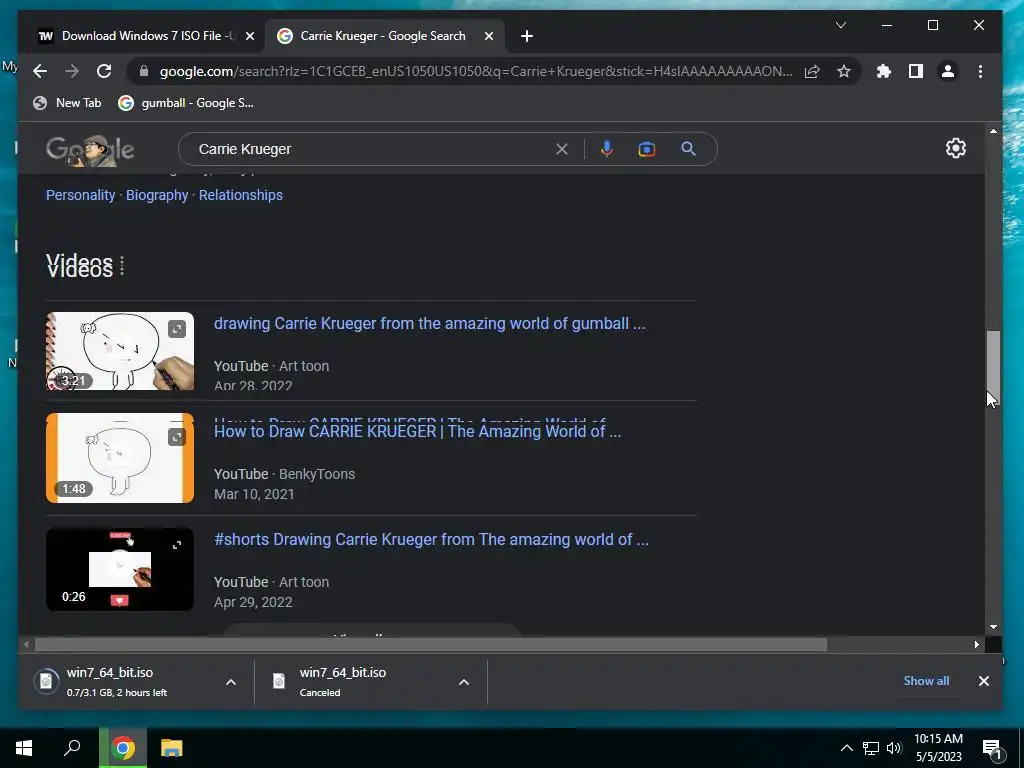1024x768 pixels.
Task: Click the address bar URL
Action: [x=475, y=71]
